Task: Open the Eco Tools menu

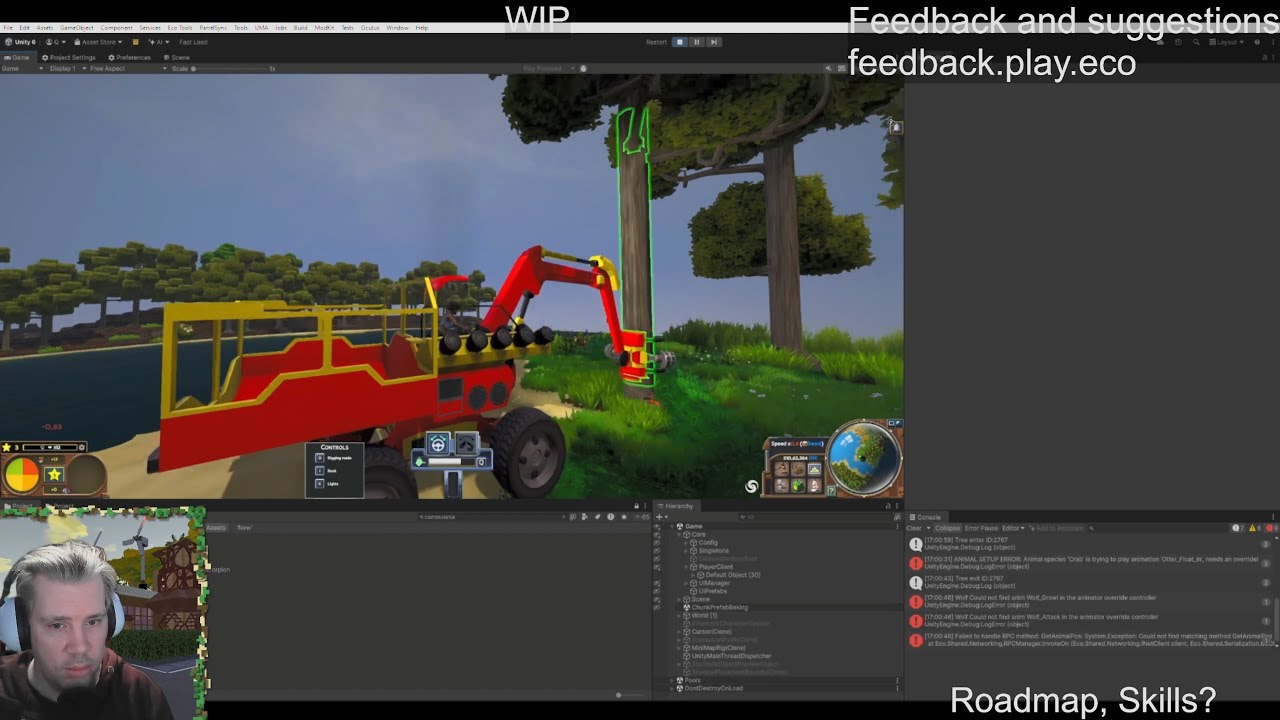Action: click(180, 27)
